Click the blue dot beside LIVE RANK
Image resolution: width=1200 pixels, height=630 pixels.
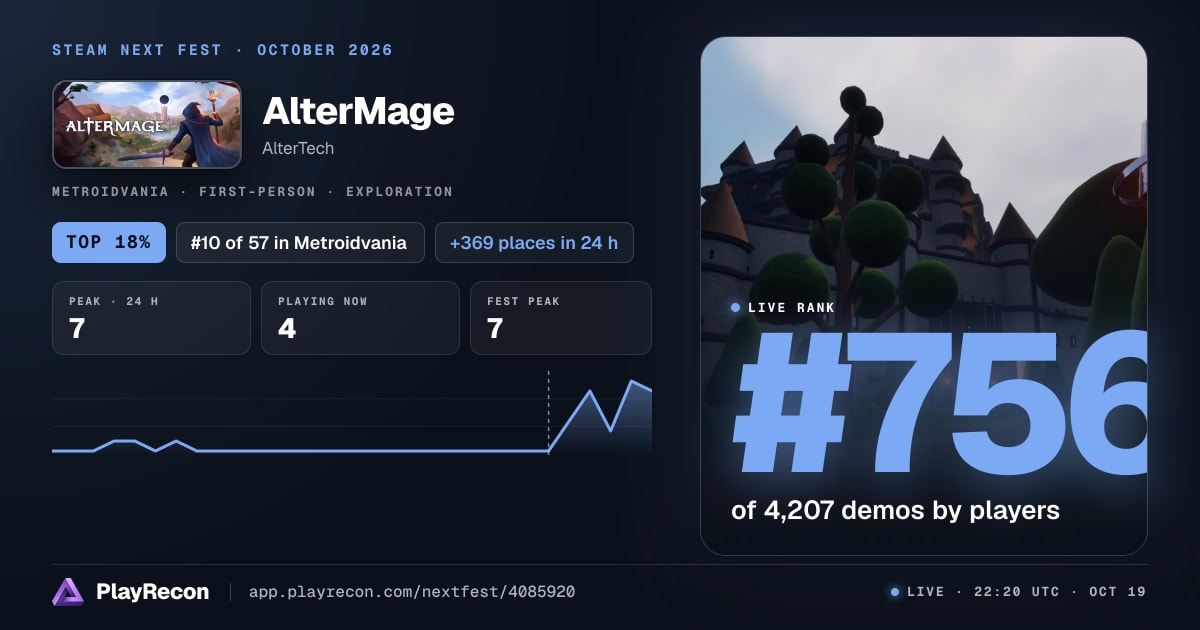[x=736, y=308]
